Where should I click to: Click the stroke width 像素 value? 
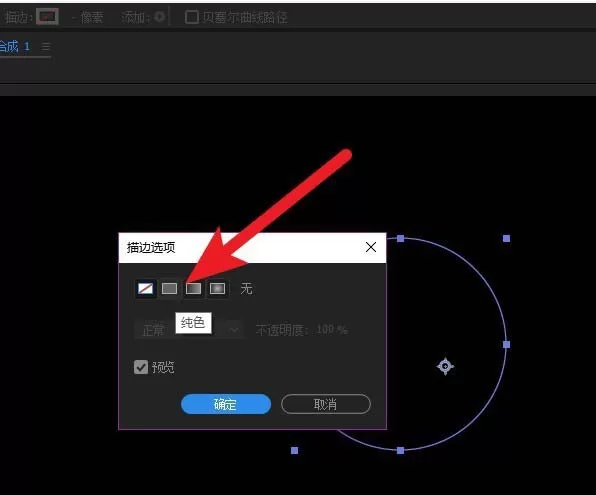tap(88, 17)
